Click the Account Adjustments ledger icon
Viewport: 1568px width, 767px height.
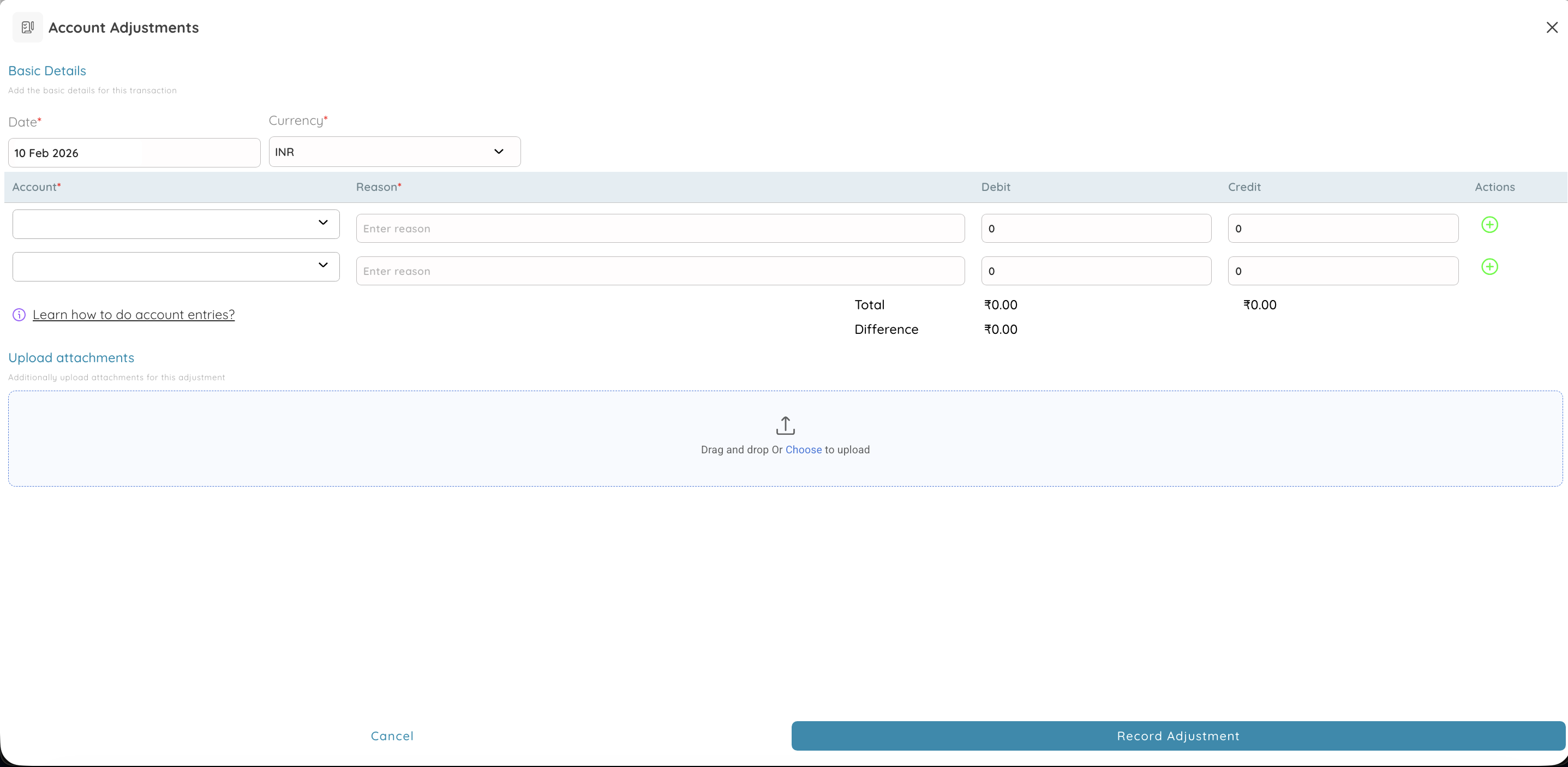pyautogui.click(x=27, y=27)
